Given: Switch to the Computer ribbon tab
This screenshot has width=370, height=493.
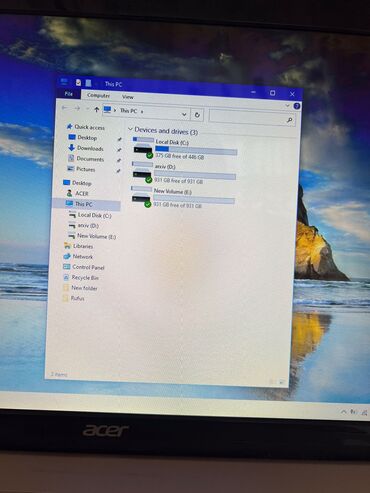Looking at the screenshot, I should pos(98,95).
